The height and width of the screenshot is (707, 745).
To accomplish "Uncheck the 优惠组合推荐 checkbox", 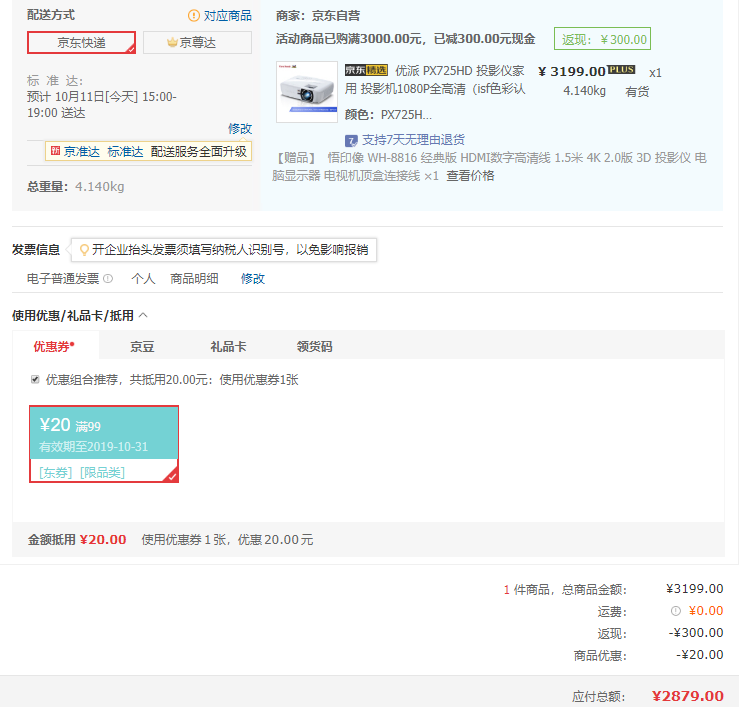I will point(35,379).
